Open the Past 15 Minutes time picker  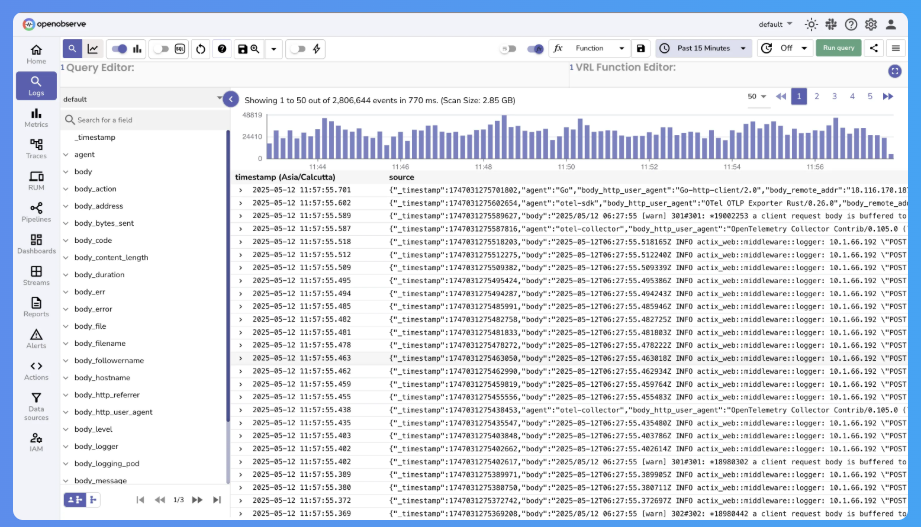point(703,48)
